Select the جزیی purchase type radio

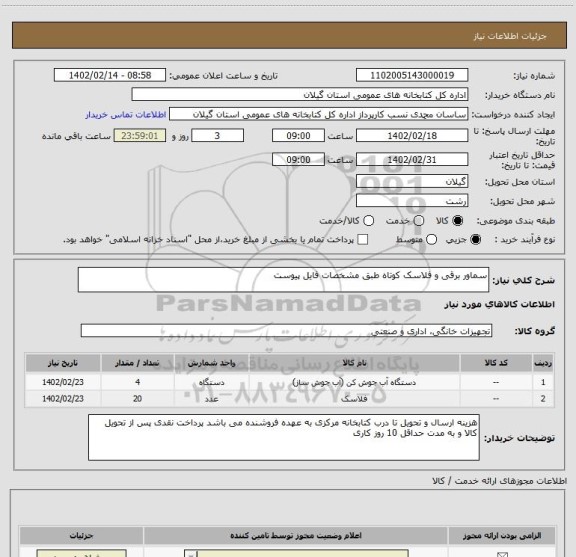click(x=475, y=240)
